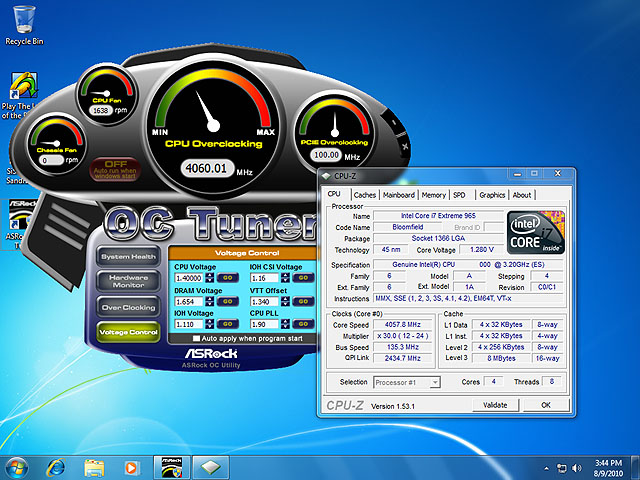Adjust VTT Offset stepper arrows
640x480 pixels.
point(285,302)
